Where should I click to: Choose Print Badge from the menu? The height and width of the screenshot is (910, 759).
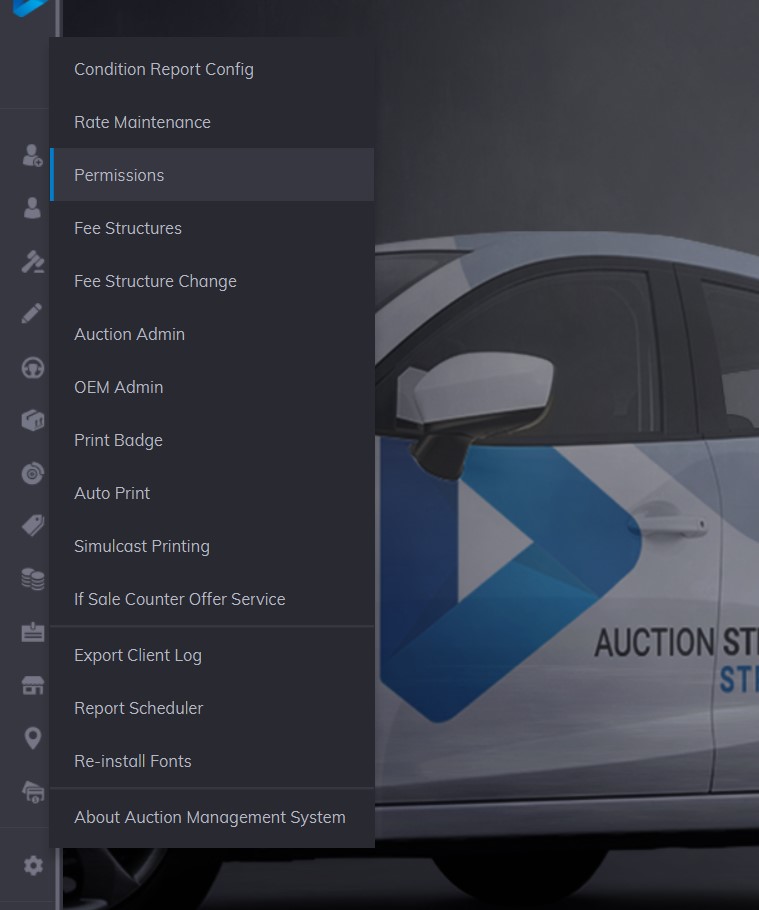[x=118, y=440]
